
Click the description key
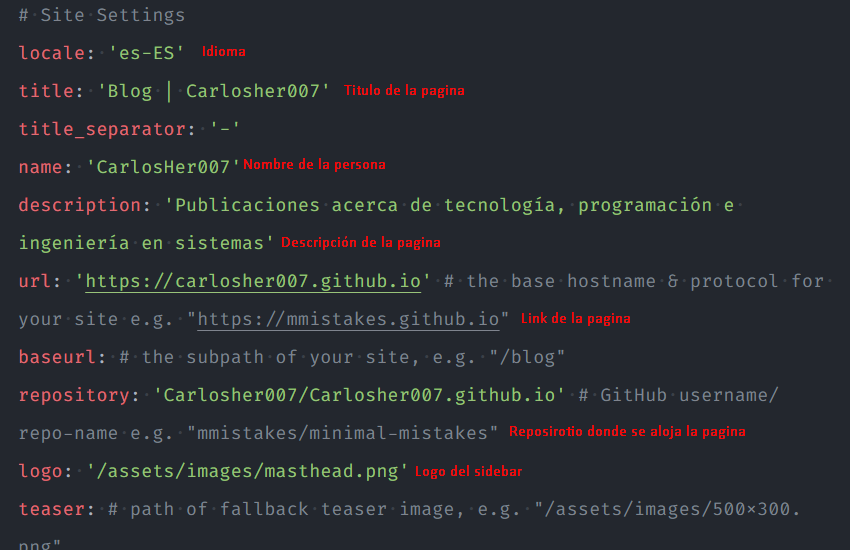point(80,205)
